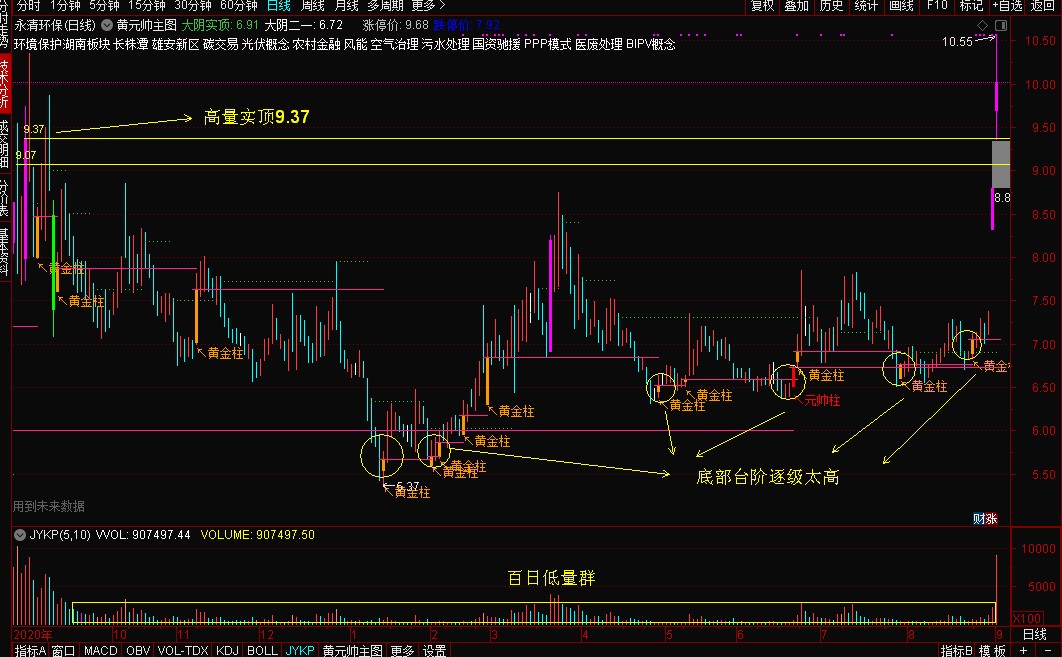Open the 历史 history view

(x=831, y=6)
